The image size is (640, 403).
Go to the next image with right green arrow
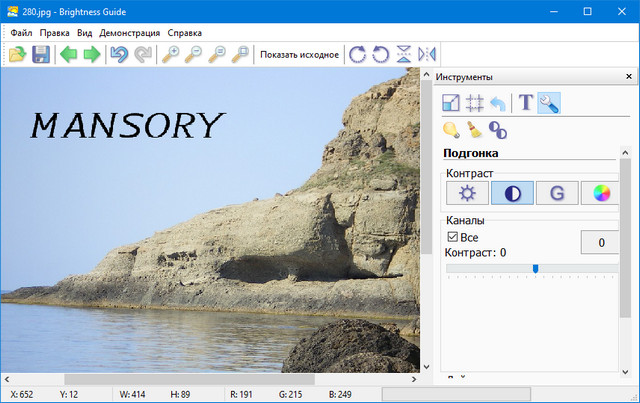pos(92,54)
